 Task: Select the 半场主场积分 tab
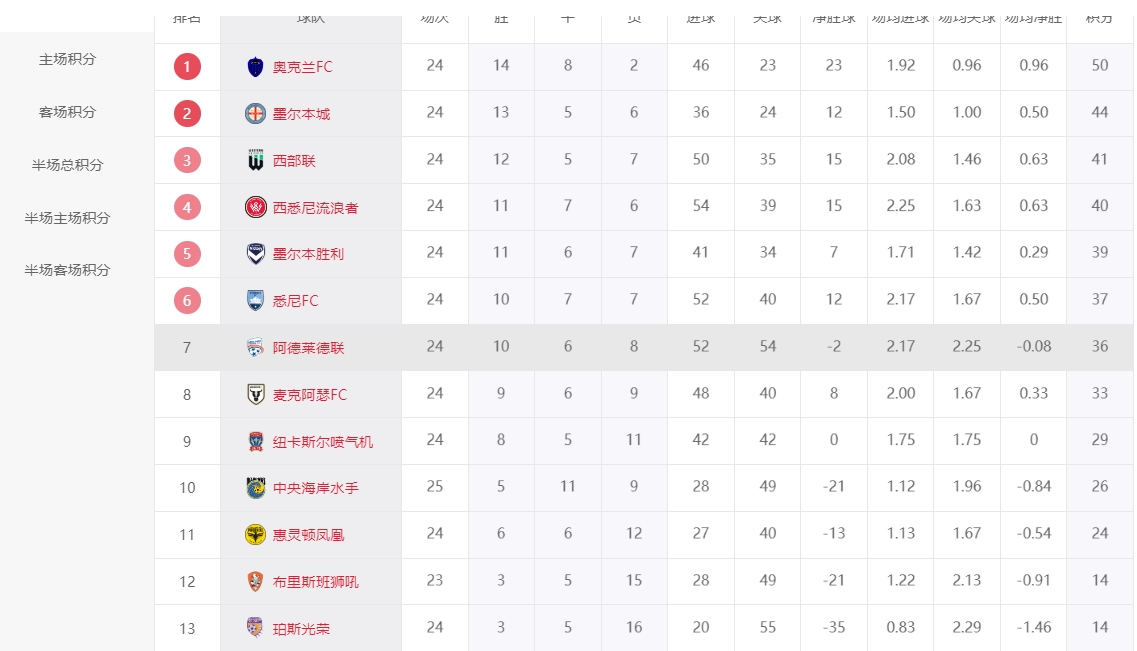click(68, 218)
